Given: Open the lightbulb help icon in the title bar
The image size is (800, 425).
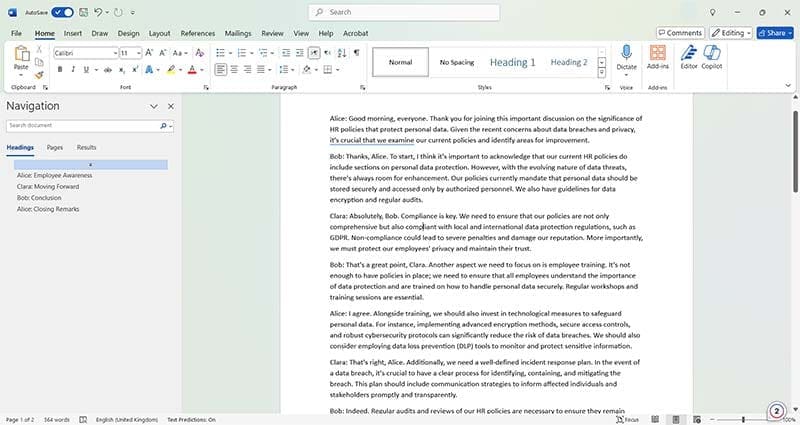Looking at the screenshot, I should [712, 12].
